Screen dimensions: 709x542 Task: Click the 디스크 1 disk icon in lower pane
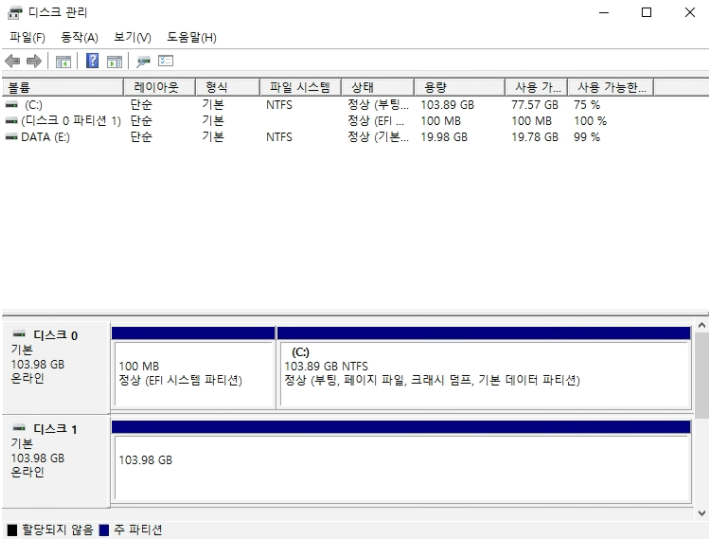click(x=19, y=428)
